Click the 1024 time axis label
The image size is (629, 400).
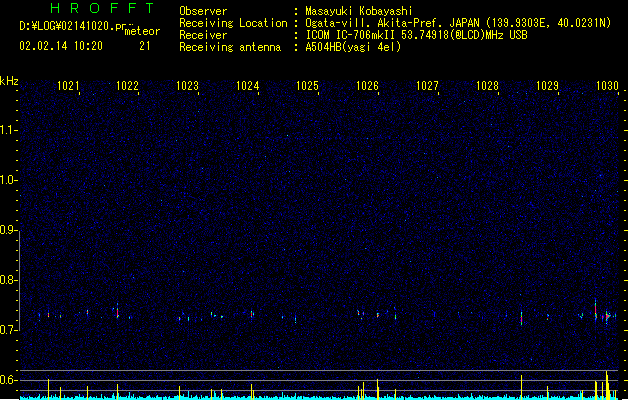[248, 86]
